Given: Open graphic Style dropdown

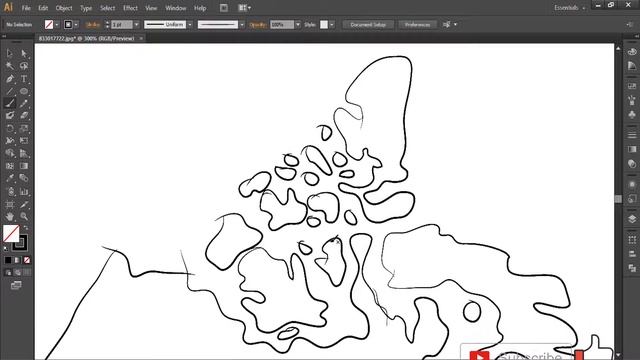Looking at the screenshot, I should tap(332, 25).
